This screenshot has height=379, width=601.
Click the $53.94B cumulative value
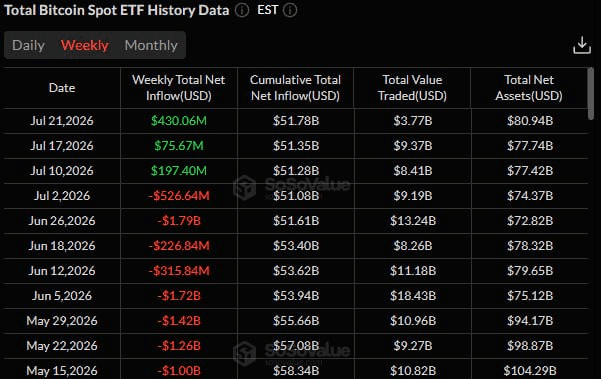(x=296, y=296)
